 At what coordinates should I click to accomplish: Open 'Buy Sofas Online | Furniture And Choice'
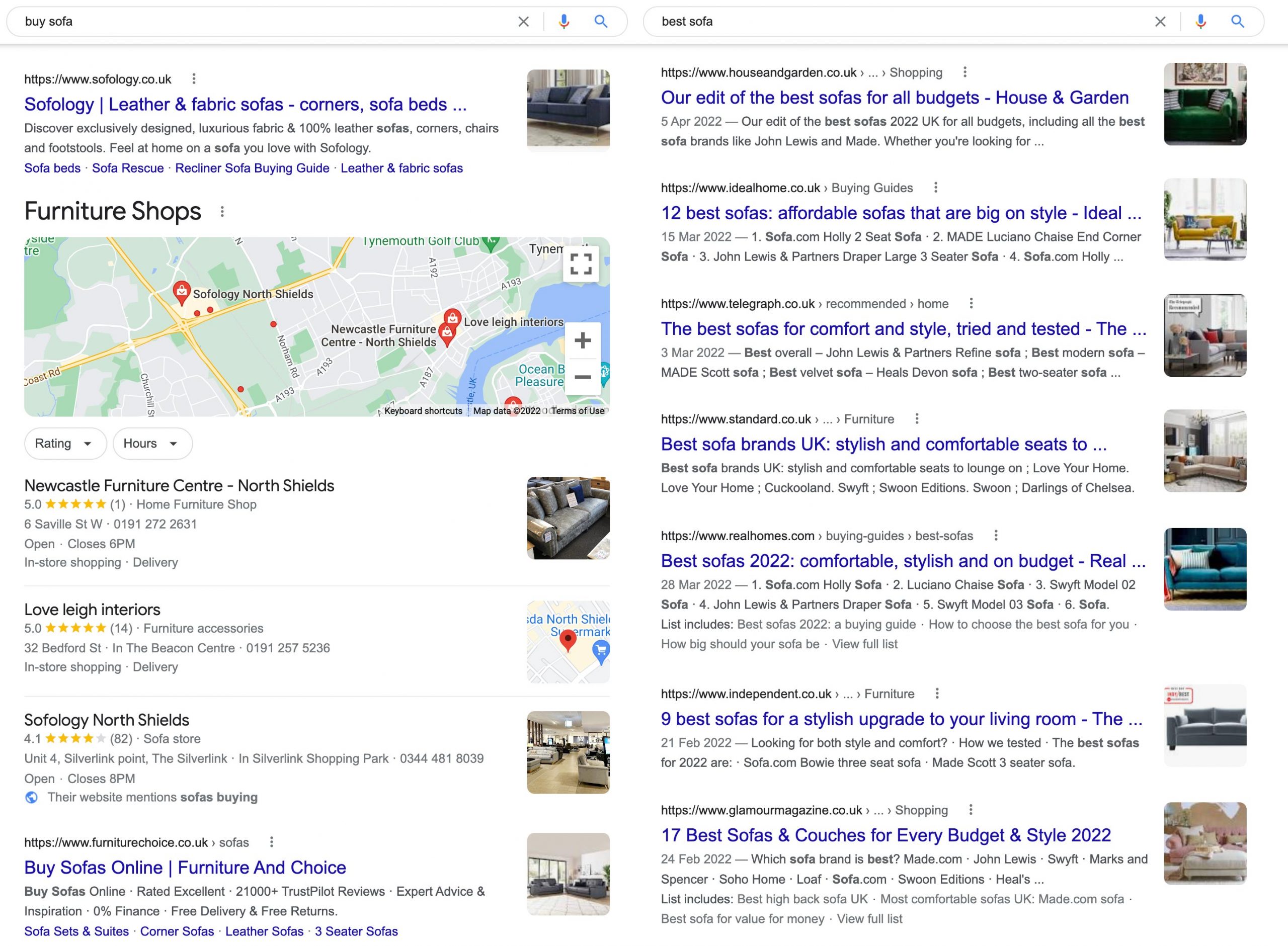185,867
